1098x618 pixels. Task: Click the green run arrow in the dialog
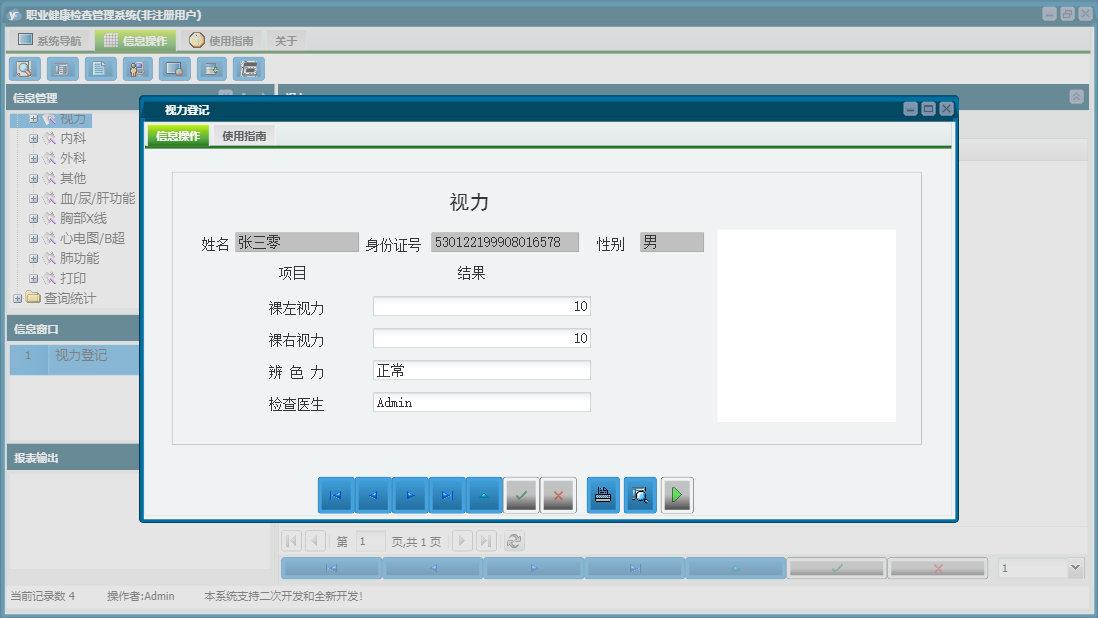pos(677,494)
